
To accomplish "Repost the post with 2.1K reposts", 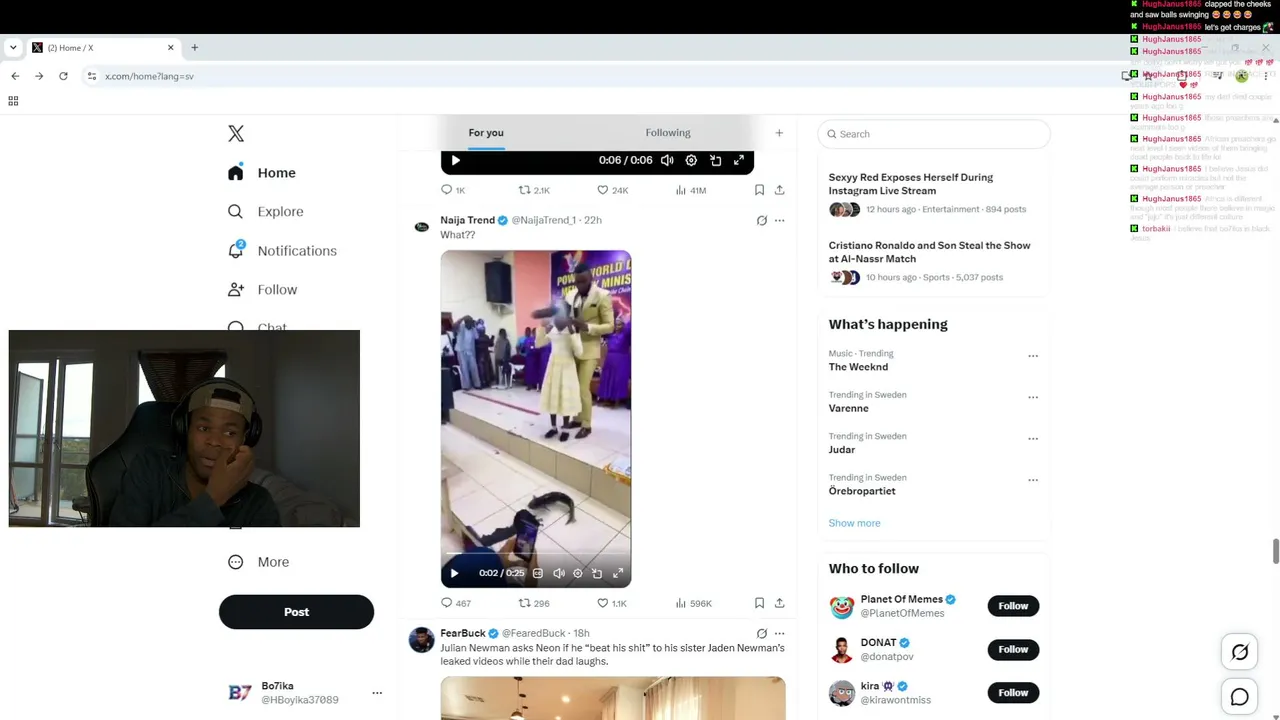I will coord(534,190).
